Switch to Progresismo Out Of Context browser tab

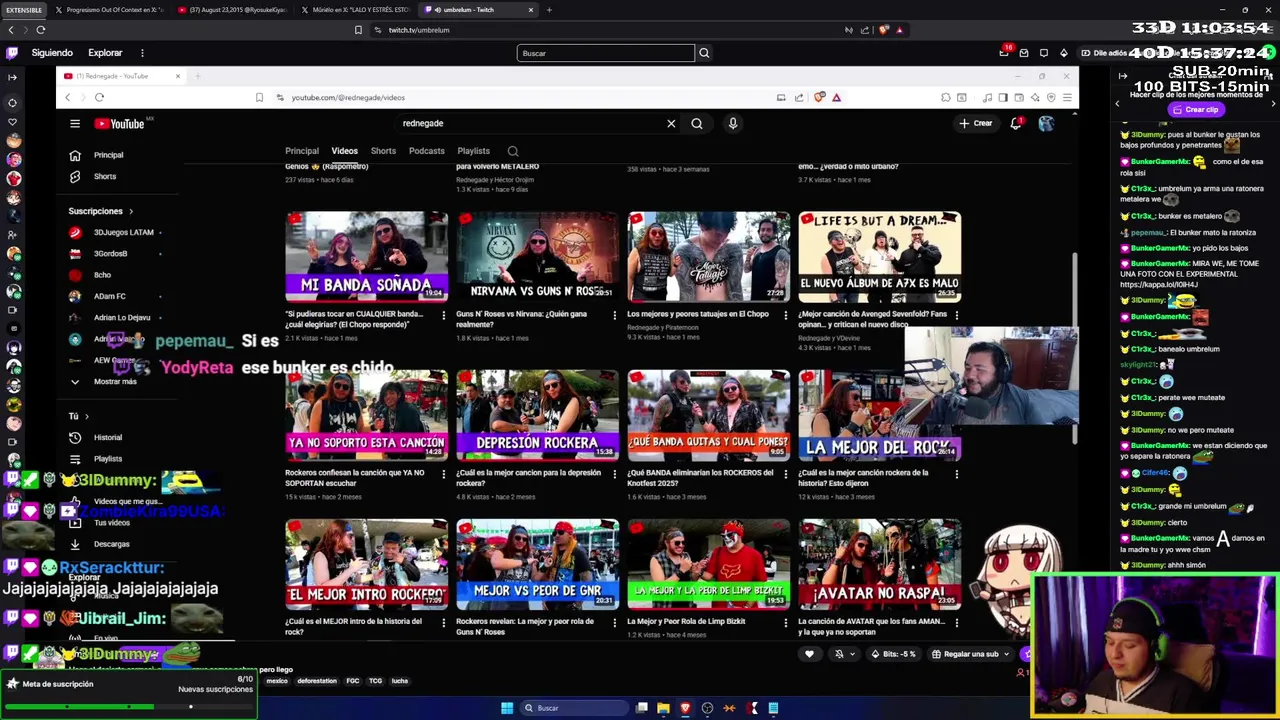110,10
